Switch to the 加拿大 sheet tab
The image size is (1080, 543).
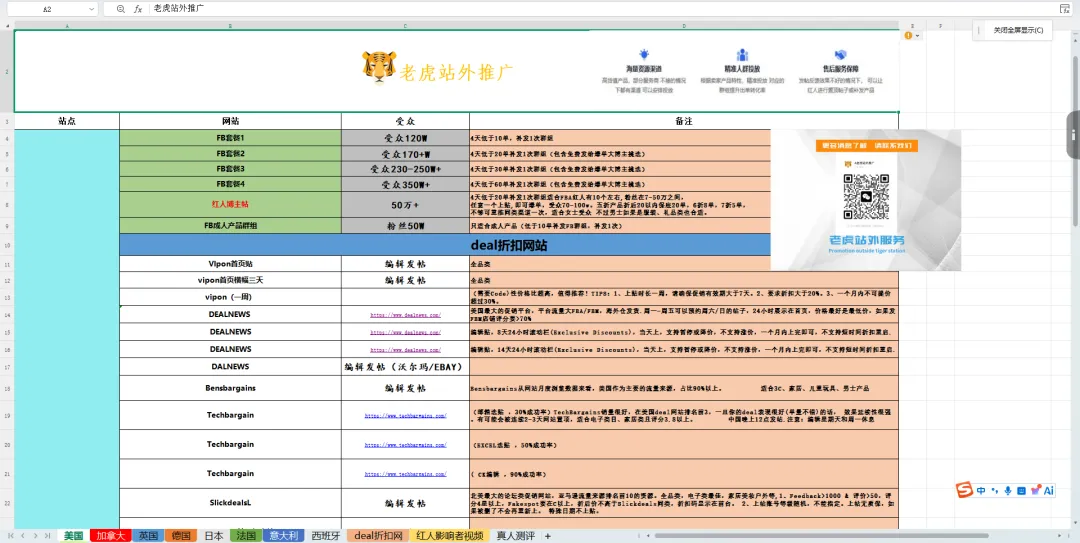[x=110, y=535]
